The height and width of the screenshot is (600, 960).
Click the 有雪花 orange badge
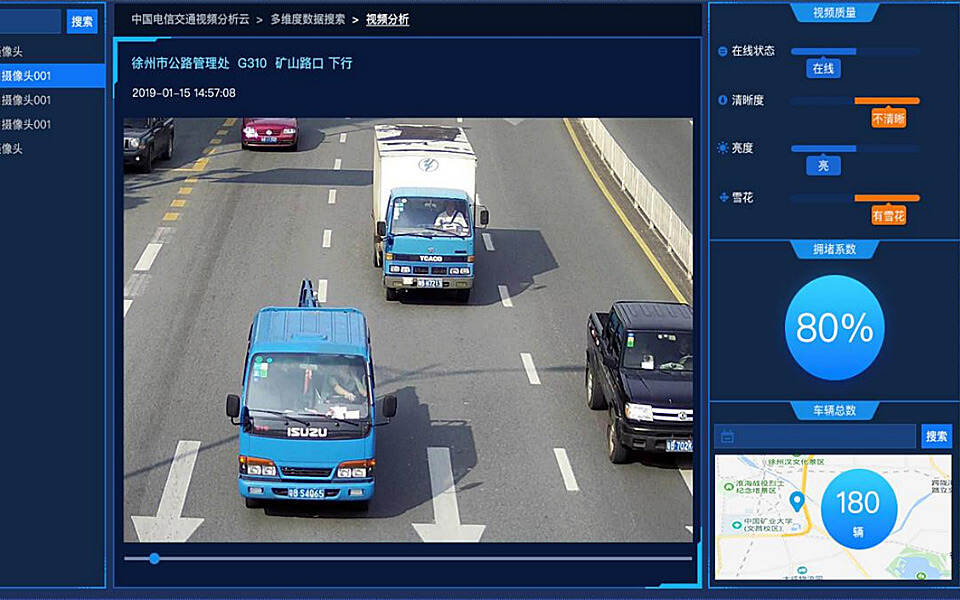coord(888,215)
